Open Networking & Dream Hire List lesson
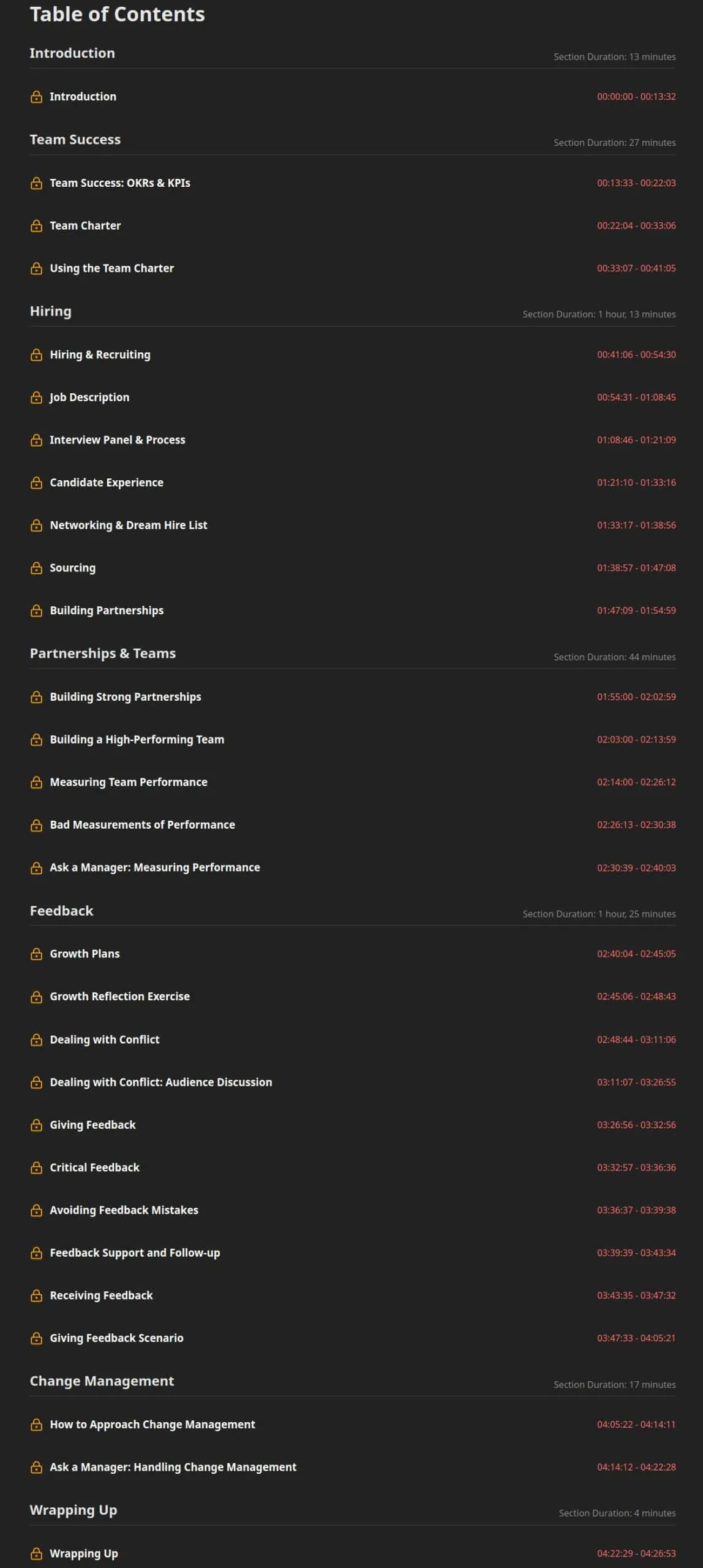This screenshot has height=1568, width=703. pyautogui.click(x=129, y=525)
